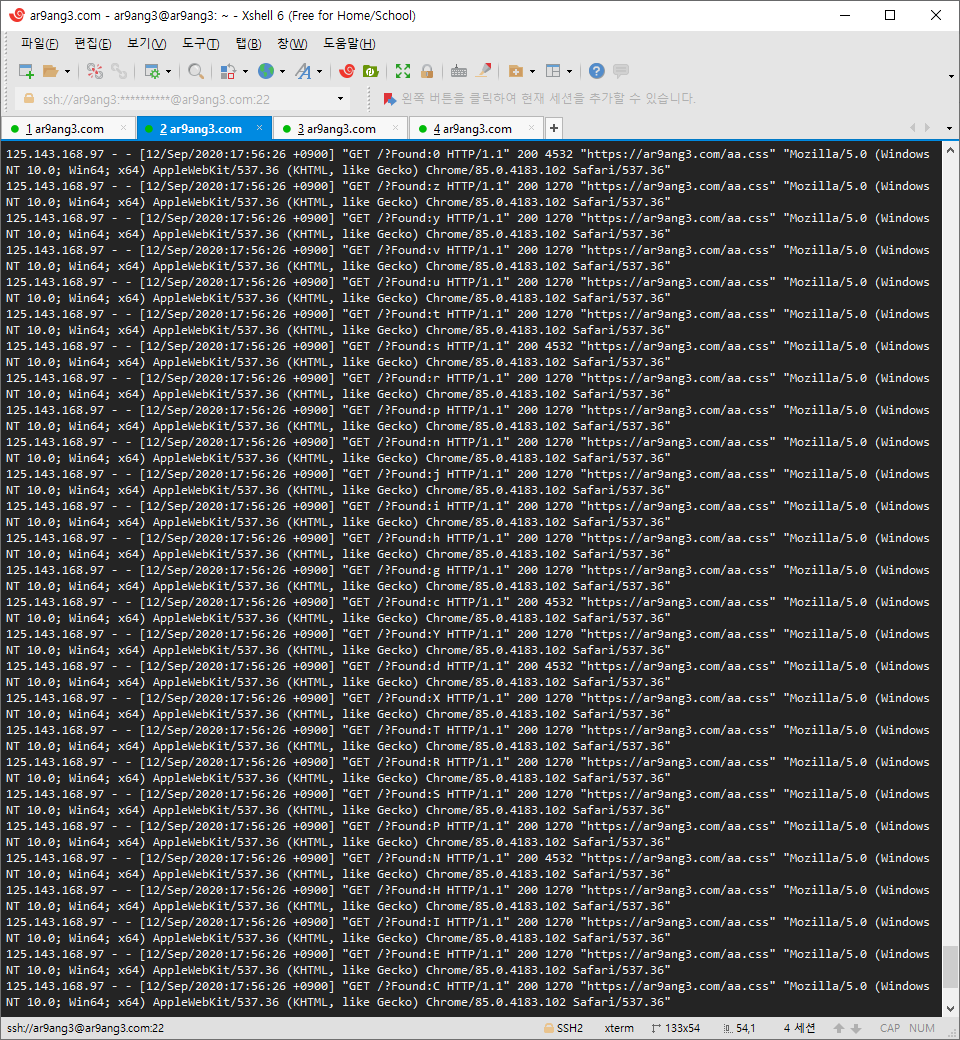Viewport: 960px width, 1040px height.
Task: Open the 도움말(H) menu
Action: pyautogui.click(x=349, y=44)
